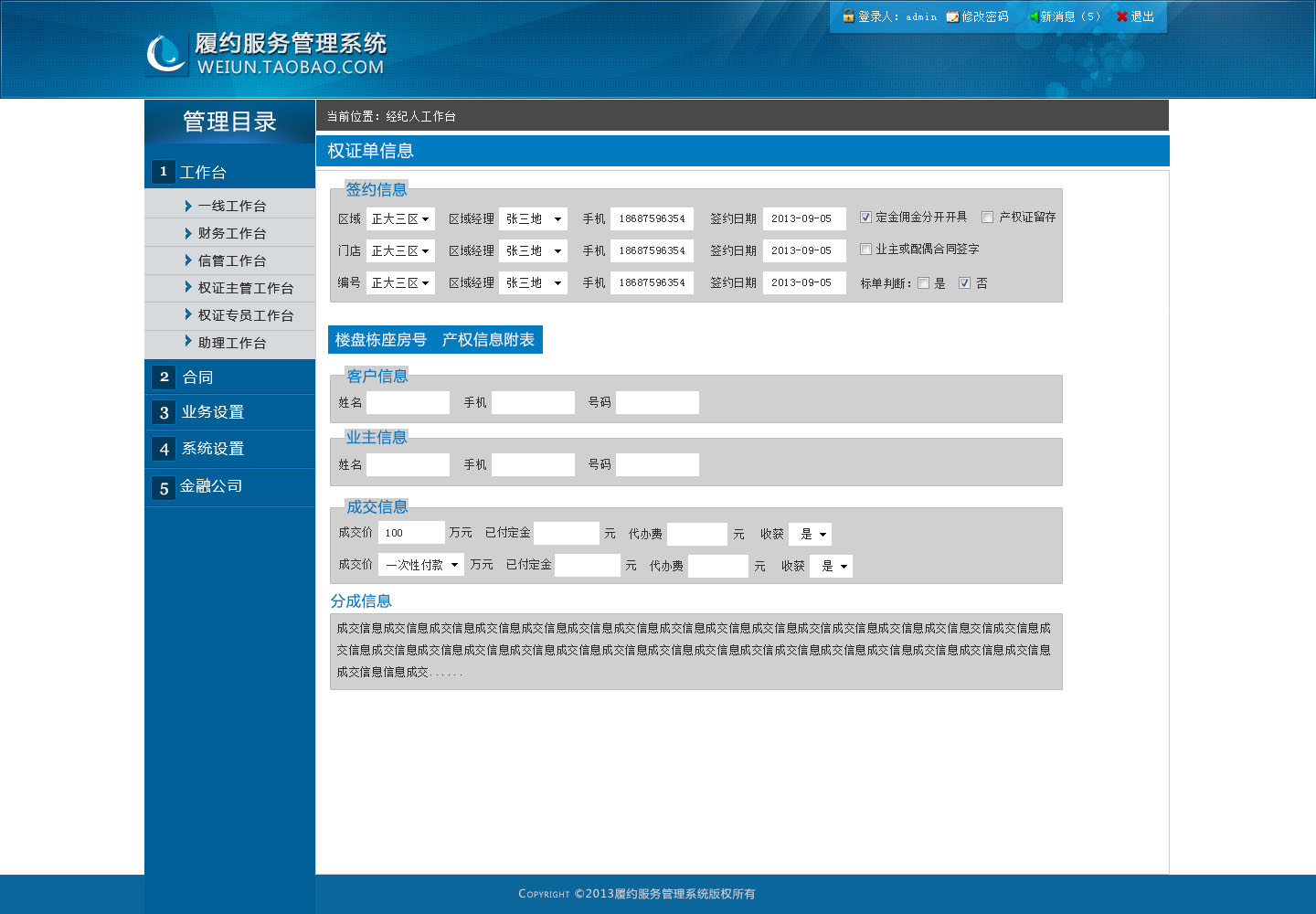Click first row 已付定金 input field
1316x914 pixels.
(x=567, y=533)
